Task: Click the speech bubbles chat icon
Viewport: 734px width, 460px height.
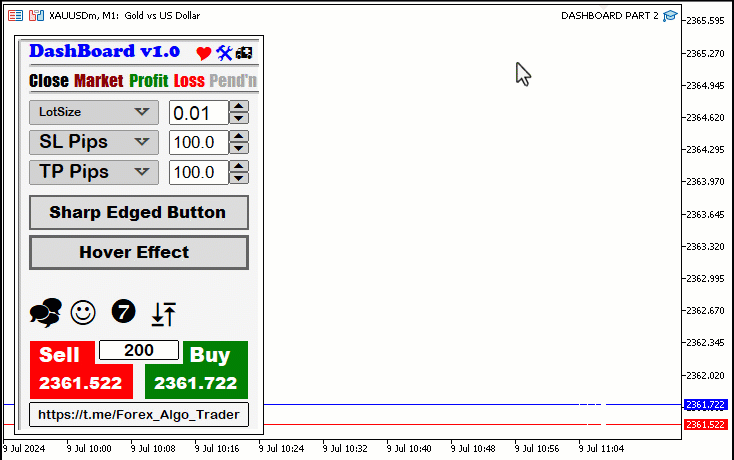Action: [45, 313]
